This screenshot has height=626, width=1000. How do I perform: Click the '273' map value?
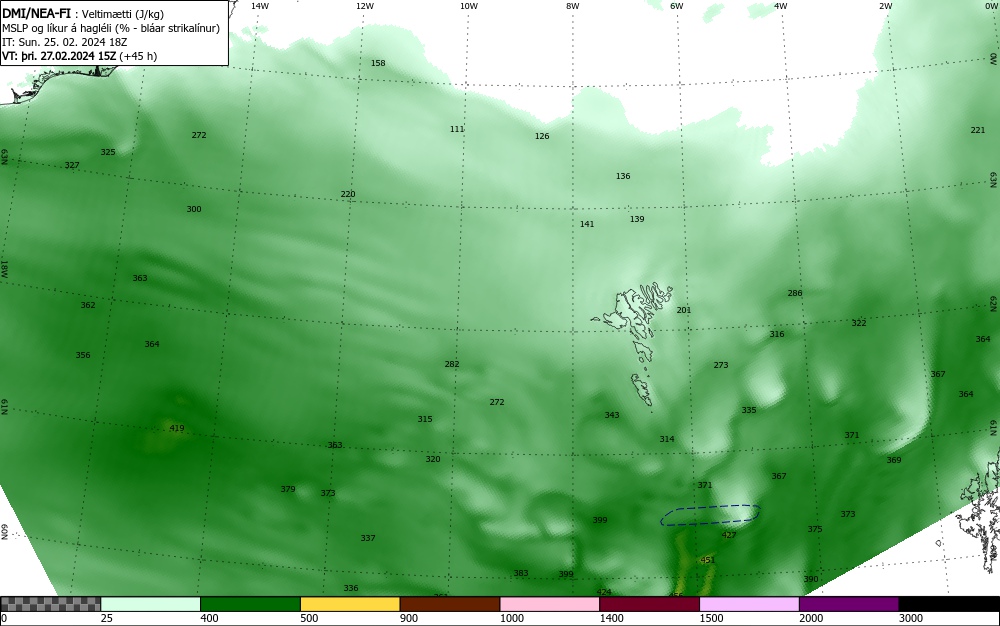[x=721, y=365]
